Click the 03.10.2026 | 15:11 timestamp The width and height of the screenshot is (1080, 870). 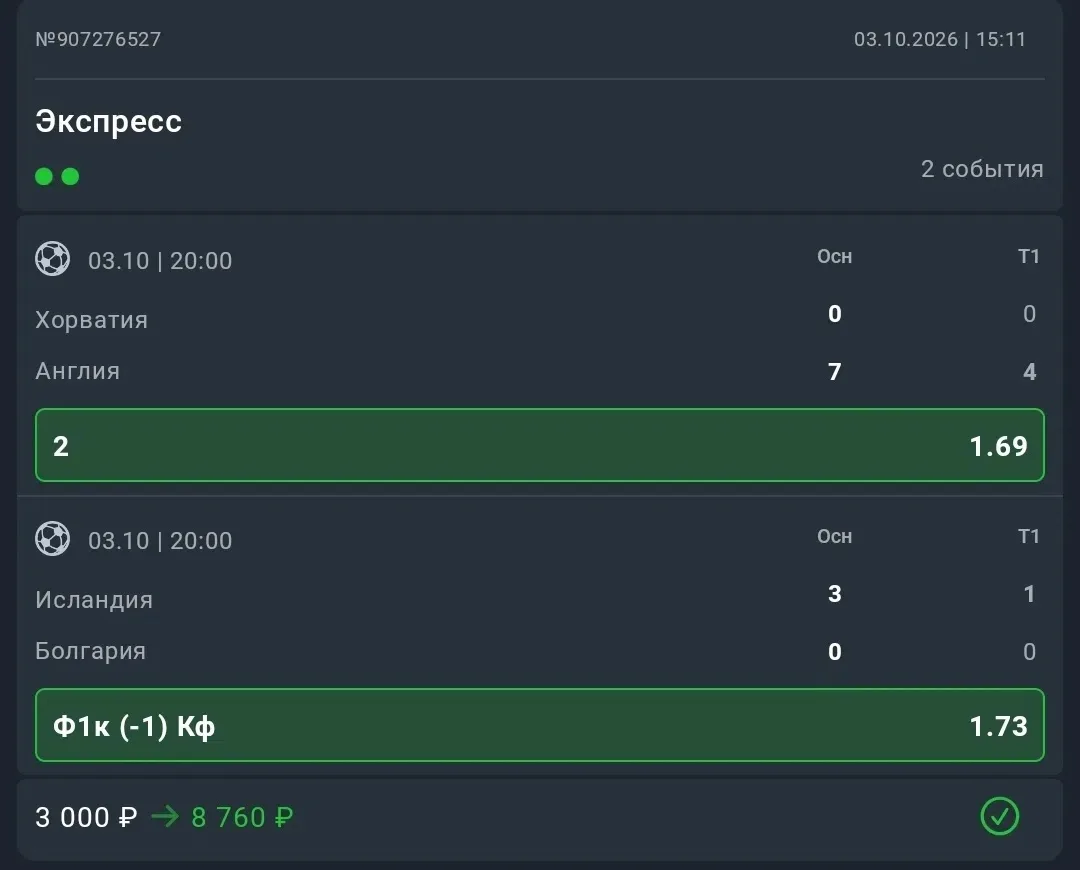(x=939, y=39)
